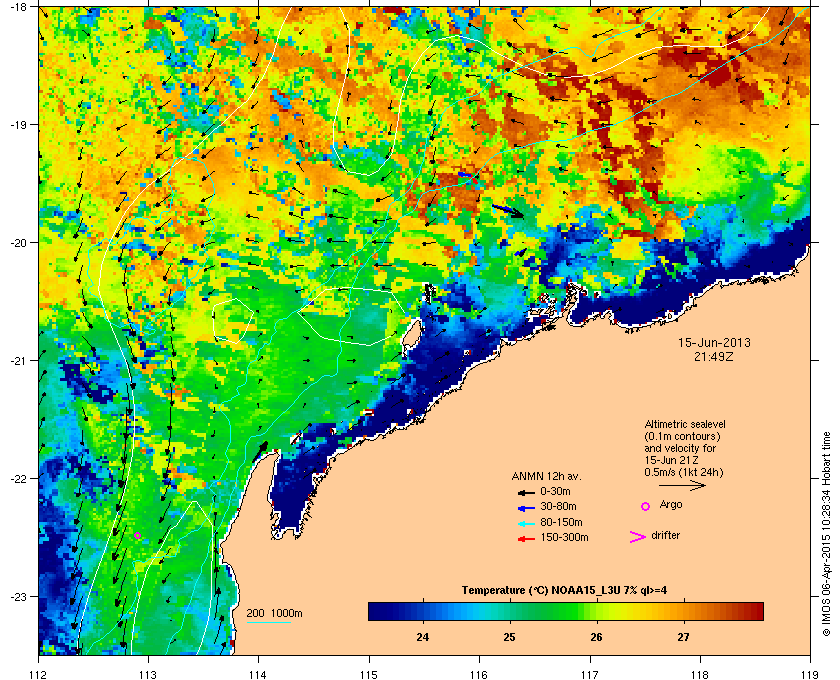Click the Argo float marker on the map
The width and height of the screenshot is (840, 680).
pos(137,535)
